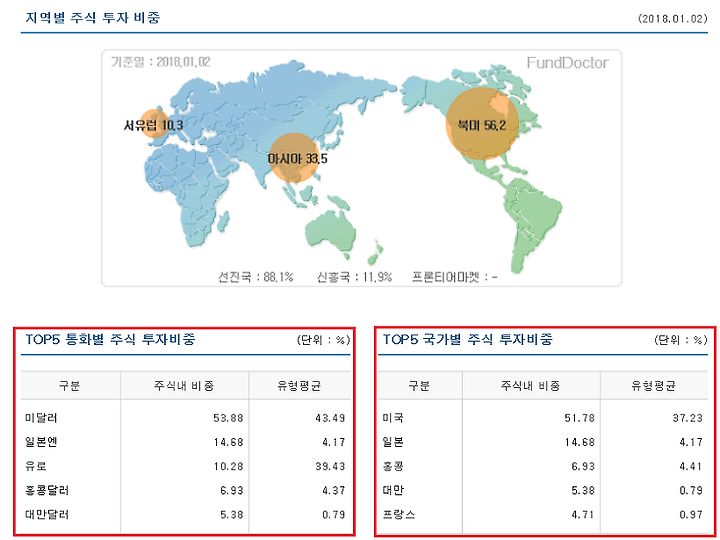Click the date '(2018.01.02)' at the top right

point(673,19)
